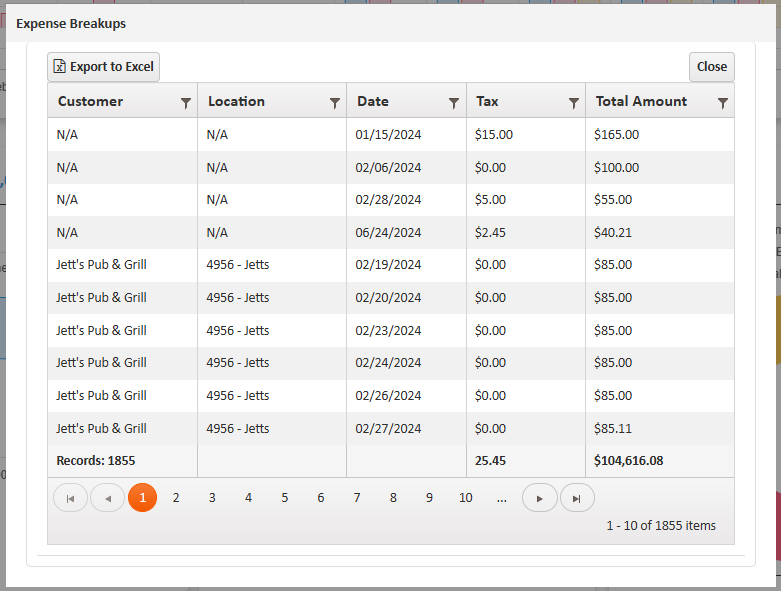Select the 06/24/2024 date cell
Screen dimensions: 781x591
[388, 232]
